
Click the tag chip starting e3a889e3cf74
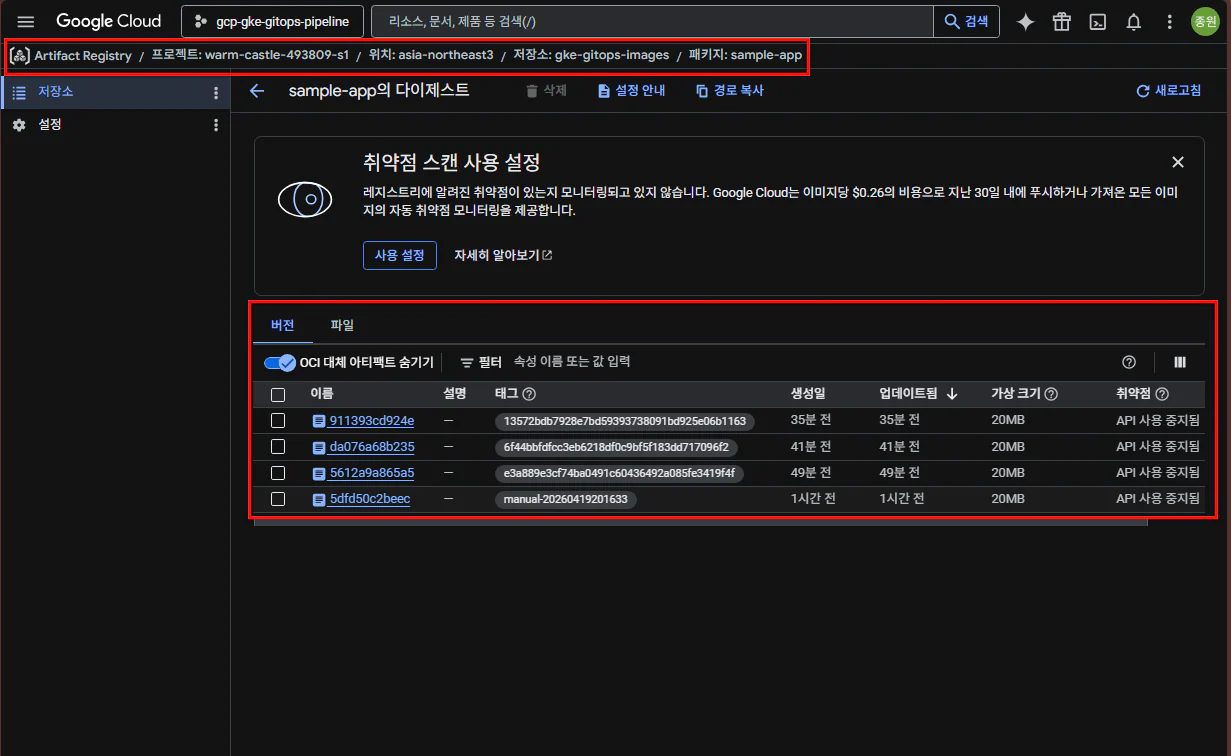[x=619, y=473]
